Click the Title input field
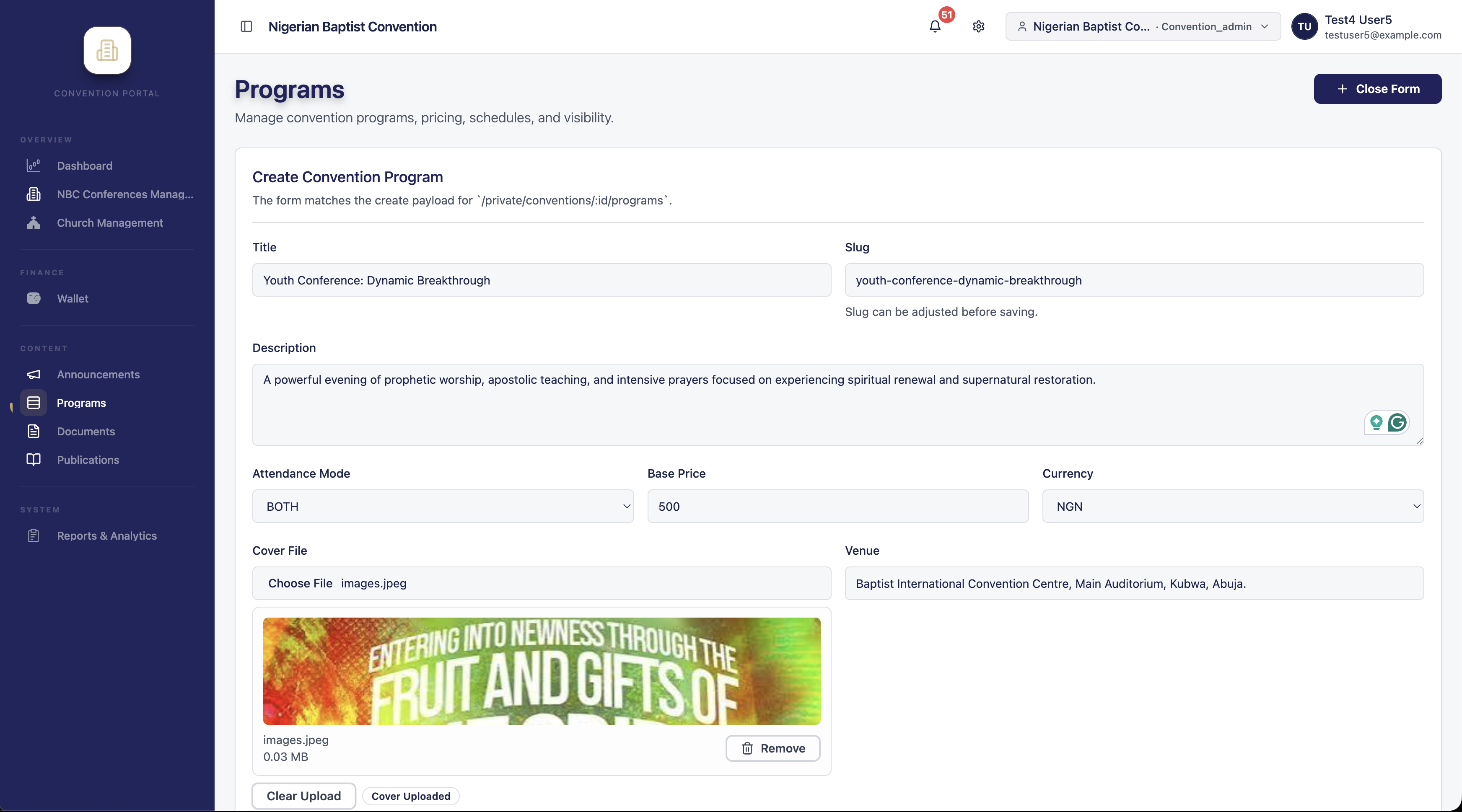The image size is (1462, 812). click(542, 280)
